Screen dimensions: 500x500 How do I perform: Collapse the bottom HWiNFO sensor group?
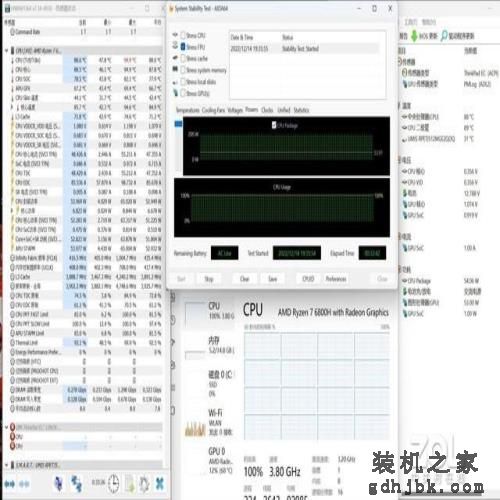tap(6, 464)
